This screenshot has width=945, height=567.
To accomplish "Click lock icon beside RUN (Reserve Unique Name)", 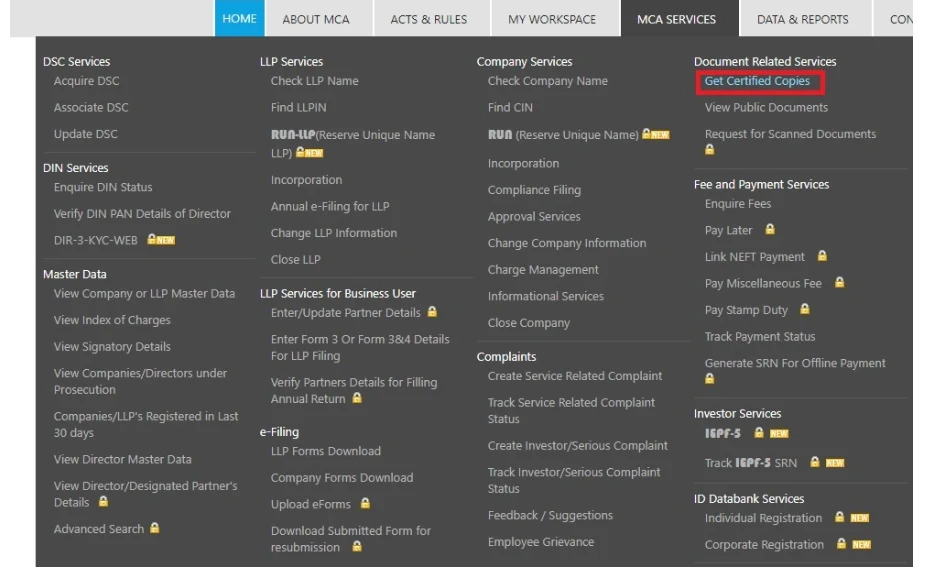I will (x=646, y=133).
